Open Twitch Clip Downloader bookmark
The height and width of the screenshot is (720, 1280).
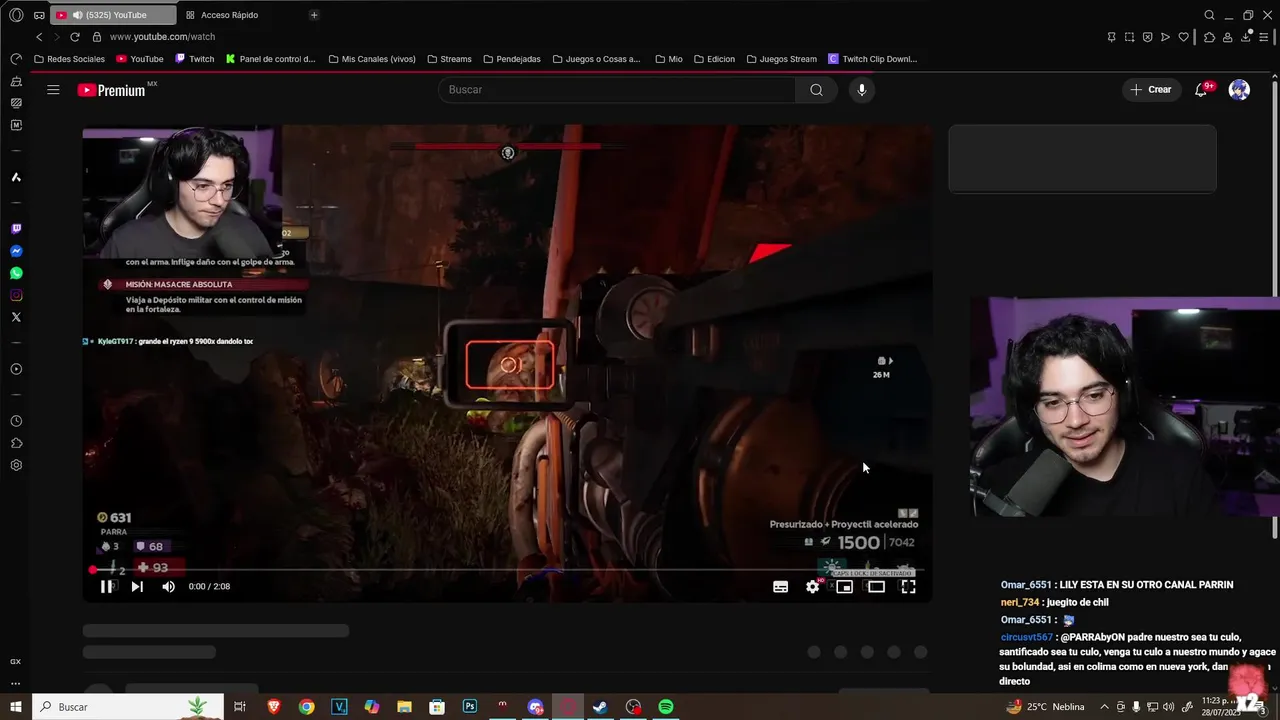[x=872, y=59]
